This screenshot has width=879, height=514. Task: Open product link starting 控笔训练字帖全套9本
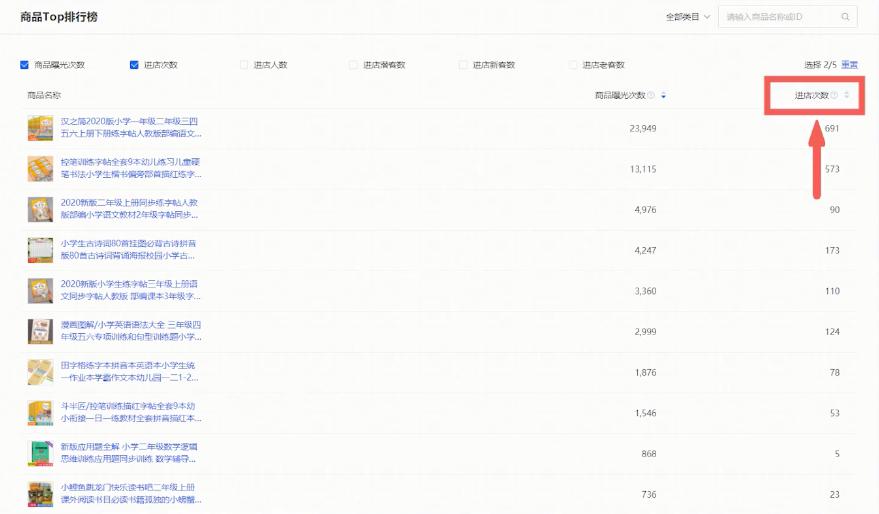(x=131, y=168)
